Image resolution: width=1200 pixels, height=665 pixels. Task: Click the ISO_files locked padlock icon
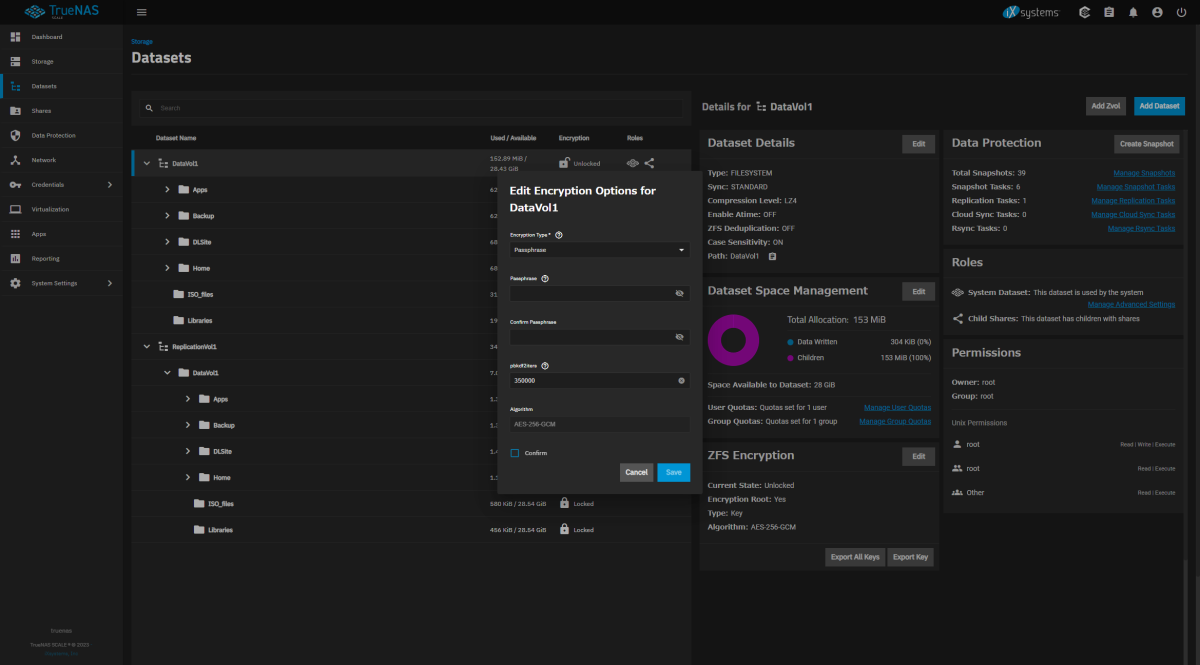(564, 503)
